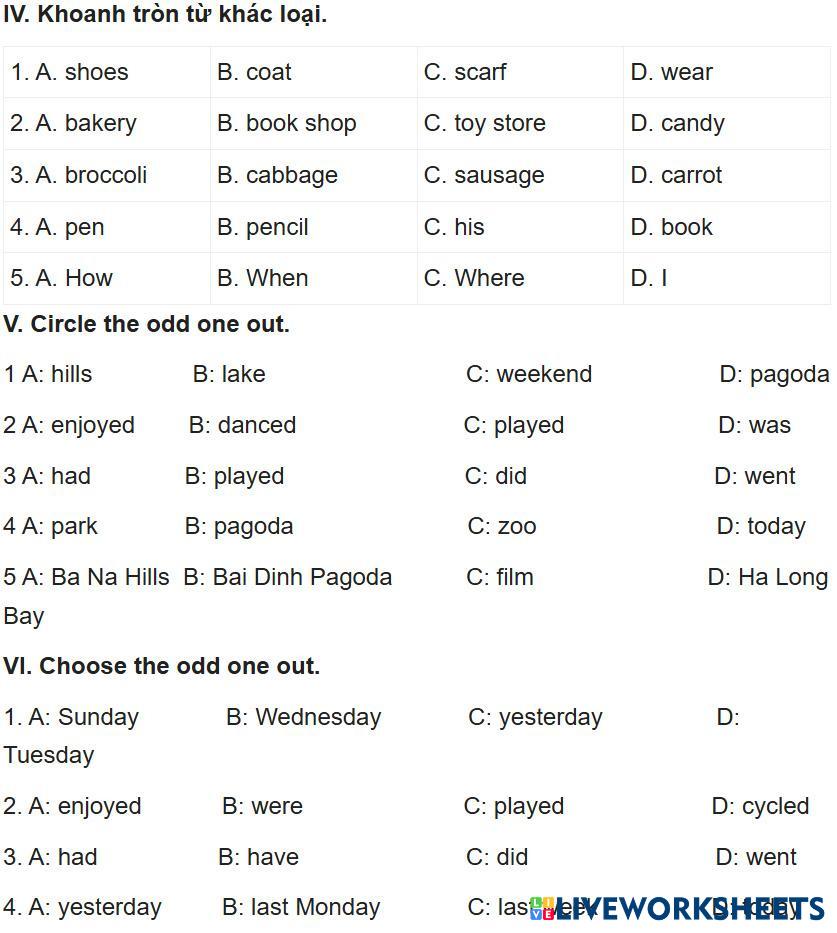Viewport: 837px width, 933px height.
Task: Click the Liveworksheets logo icon
Action: click(x=541, y=907)
